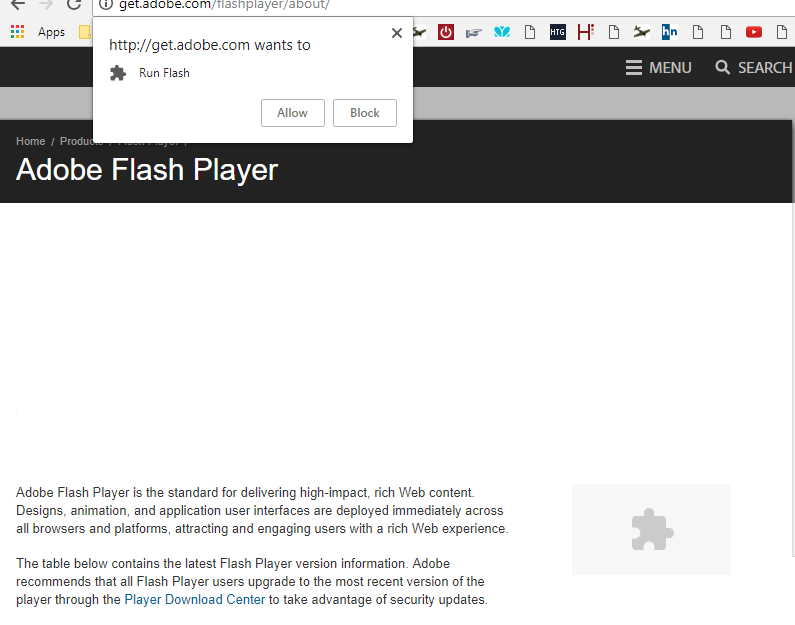Click the Run Flash label in popup

(x=164, y=73)
